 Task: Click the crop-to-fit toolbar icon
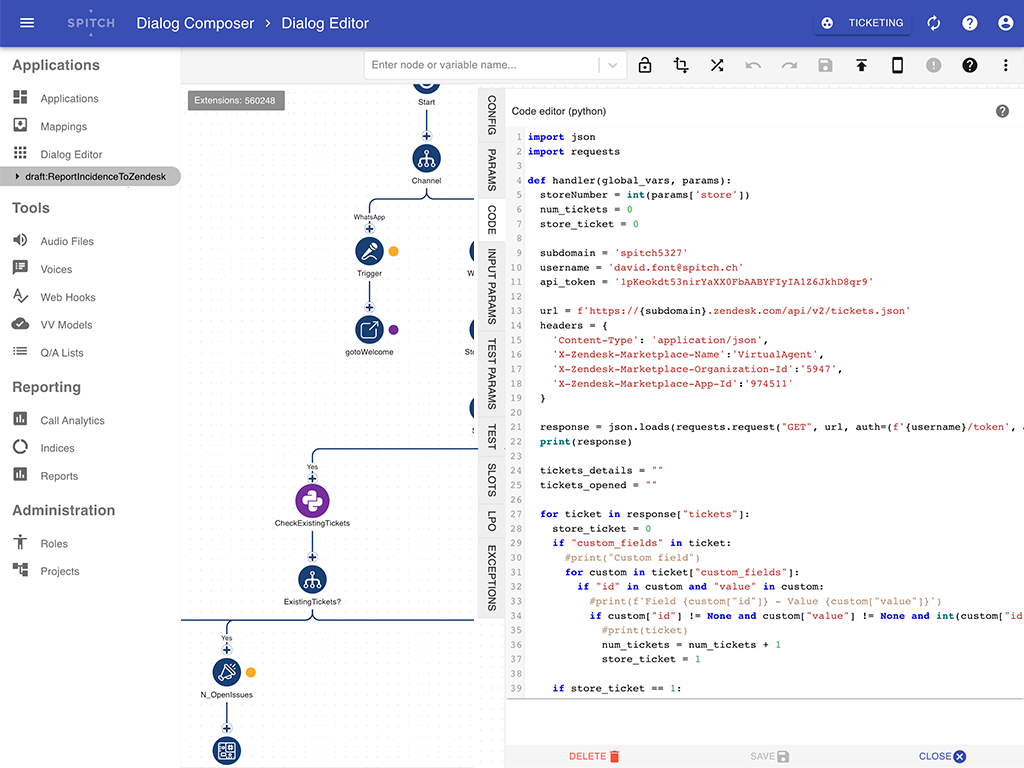(x=681, y=64)
